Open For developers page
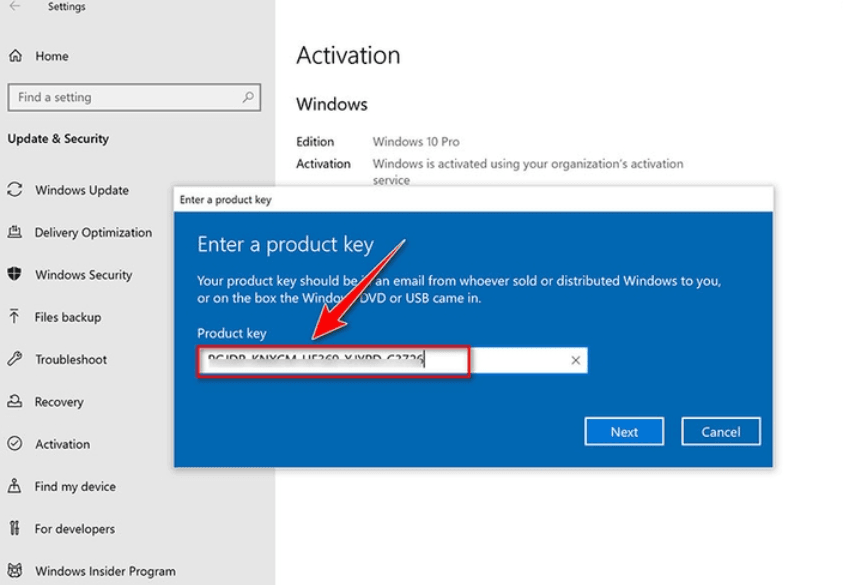 (75, 529)
